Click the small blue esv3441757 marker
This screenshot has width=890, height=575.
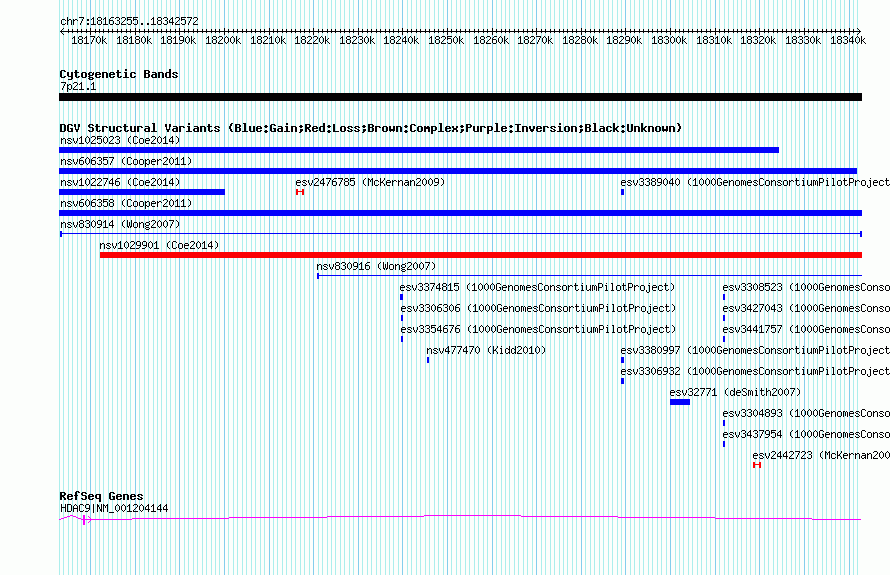click(724, 339)
